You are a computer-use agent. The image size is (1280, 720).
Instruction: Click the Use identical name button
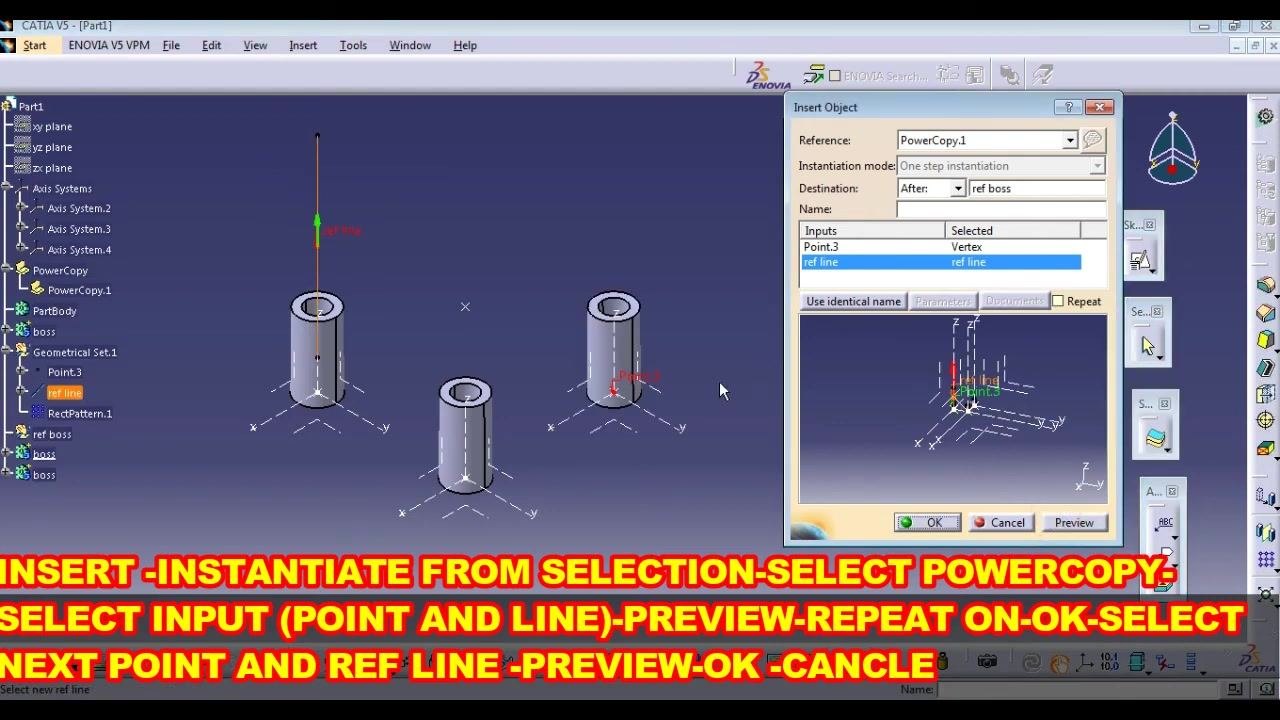pos(853,301)
